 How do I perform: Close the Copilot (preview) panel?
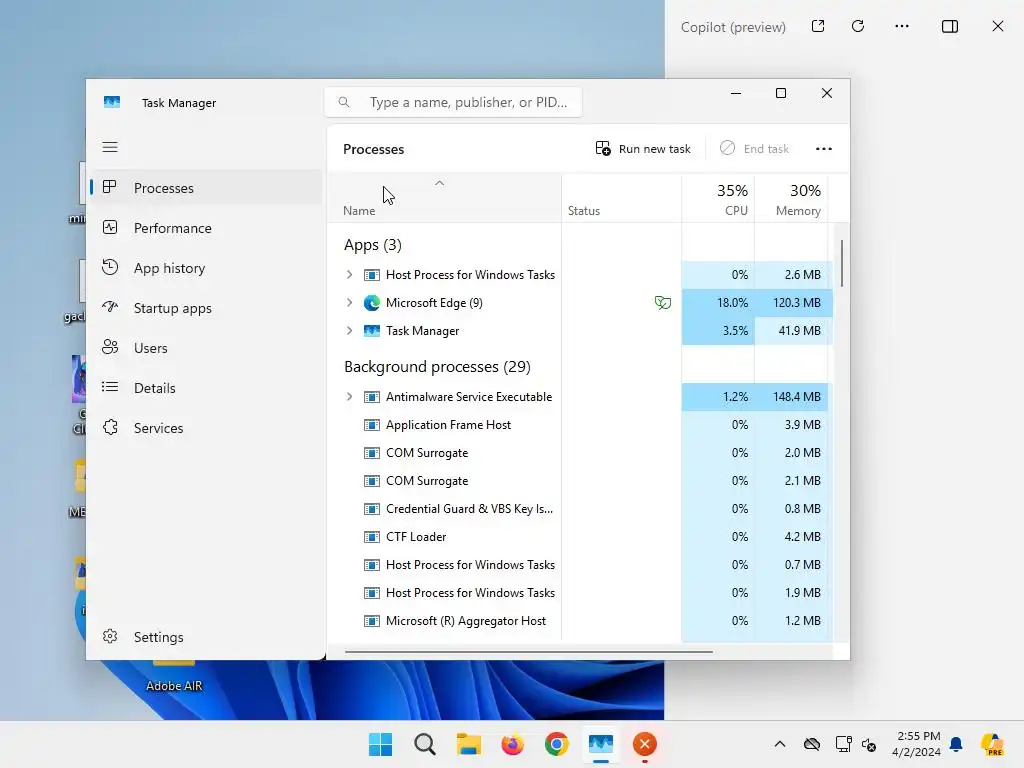[x=998, y=26]
